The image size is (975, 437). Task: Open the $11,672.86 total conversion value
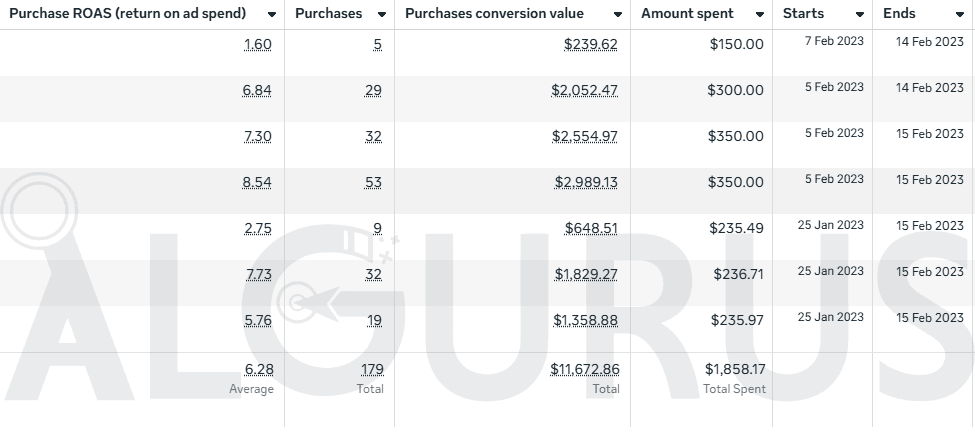(585, 369)
